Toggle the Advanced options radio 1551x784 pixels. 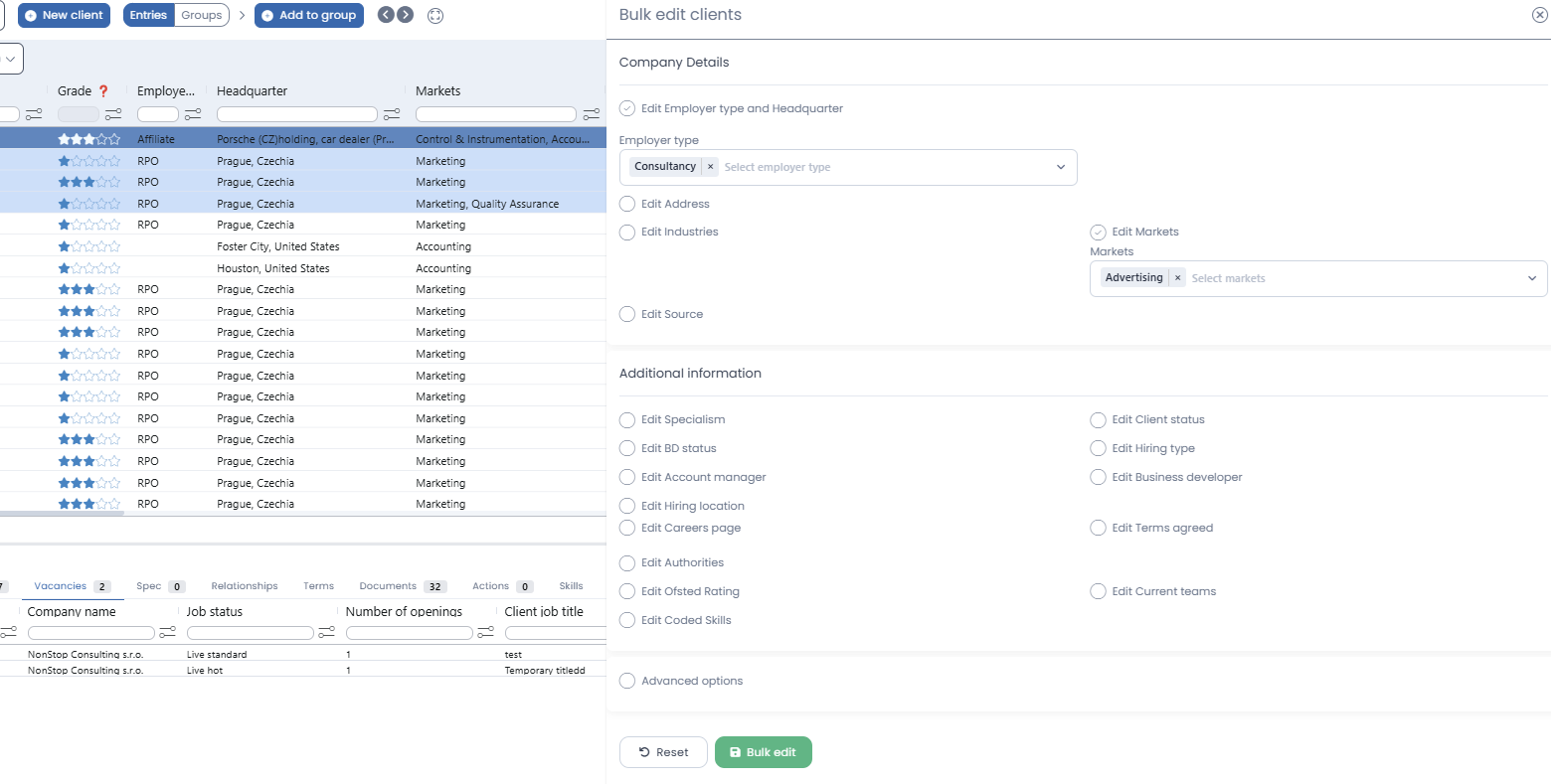(x=627, y=681)
